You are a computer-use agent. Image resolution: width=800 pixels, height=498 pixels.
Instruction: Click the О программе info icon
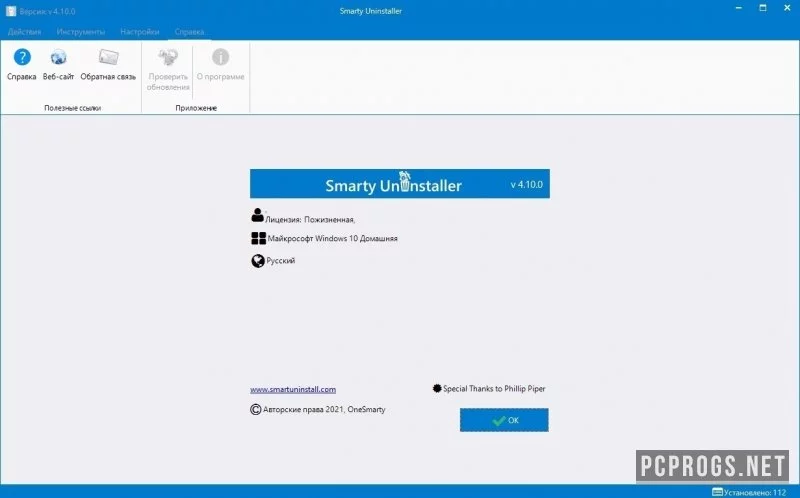pyautogui.click(x=220, y=57)
